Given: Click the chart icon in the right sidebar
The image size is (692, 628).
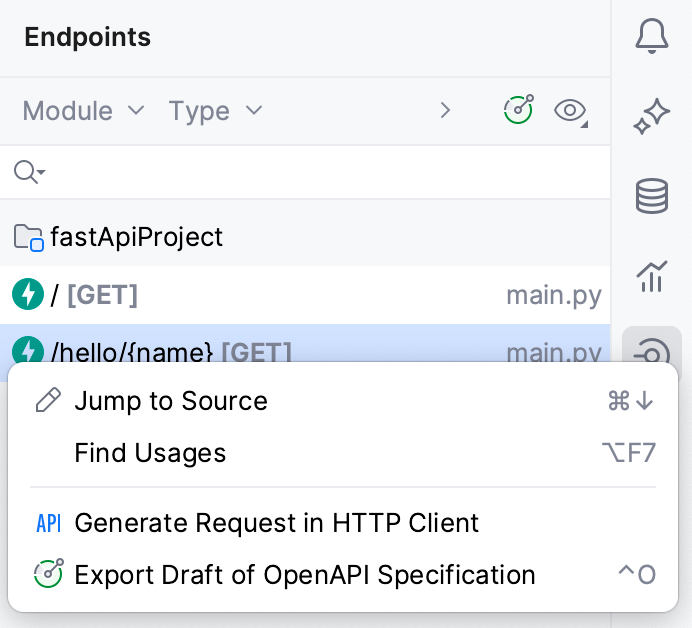Looking at the screenshot, I should pos(652,275).
